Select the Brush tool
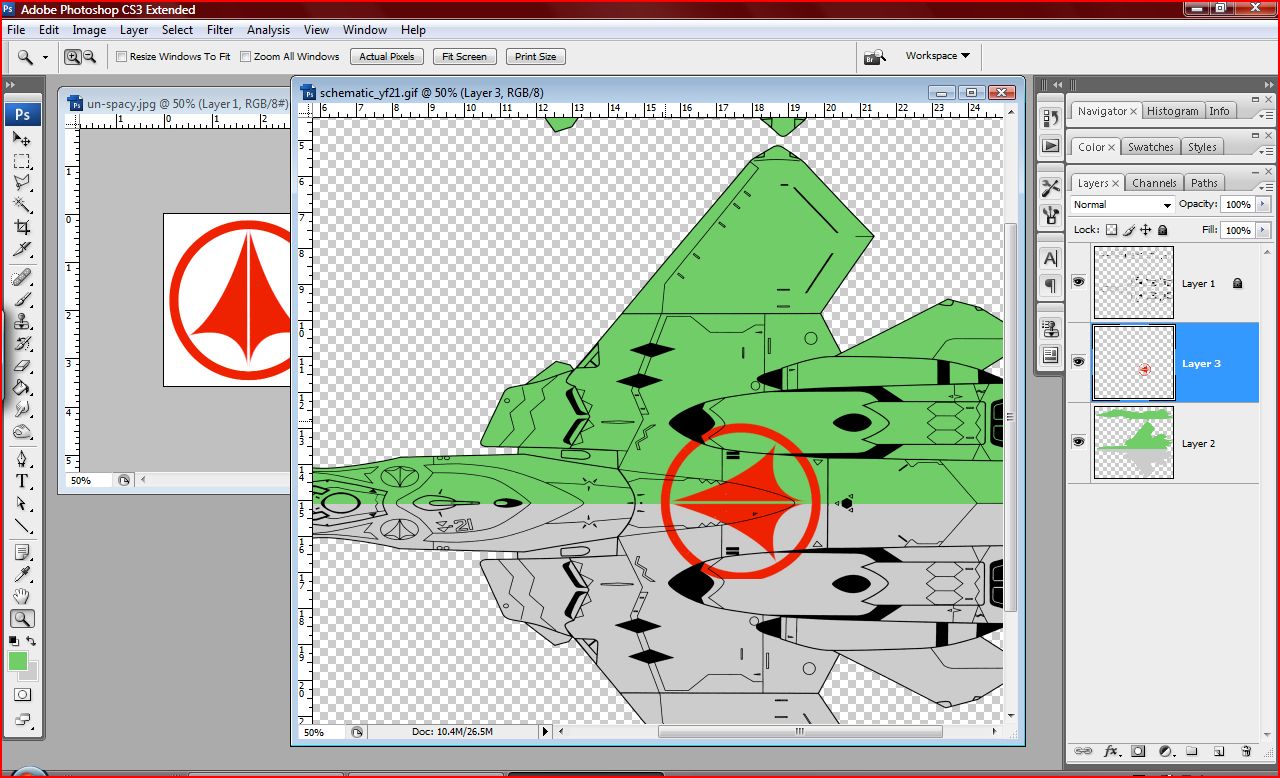Image resolution: width=1280 pixels, height=778 pixels. click(x=21, y=299)
